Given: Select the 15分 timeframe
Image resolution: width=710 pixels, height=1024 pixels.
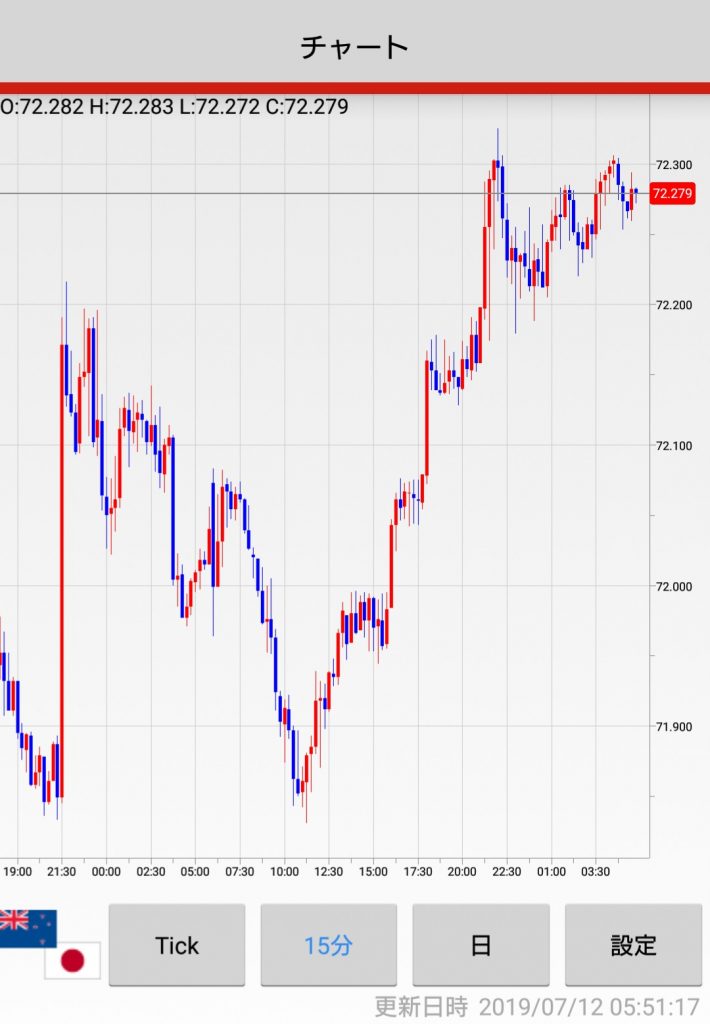Looking at the screenshot, I should click(x=328, y=945).
